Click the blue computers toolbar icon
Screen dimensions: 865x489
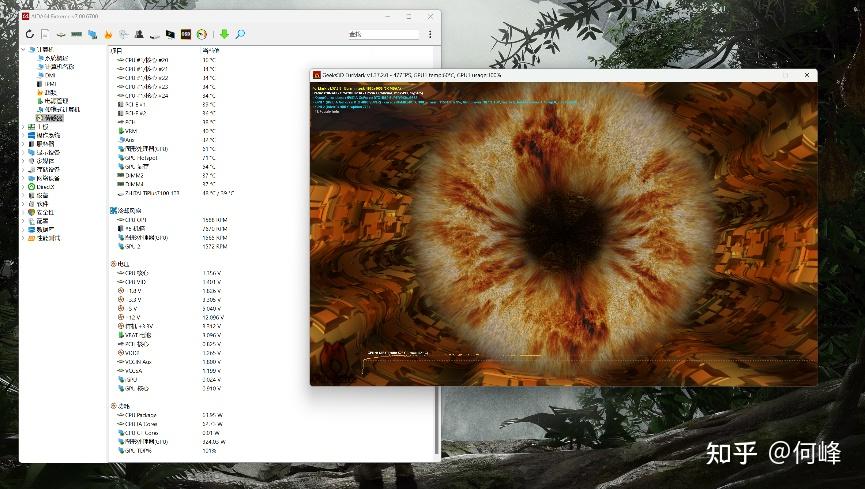[93, 34]
